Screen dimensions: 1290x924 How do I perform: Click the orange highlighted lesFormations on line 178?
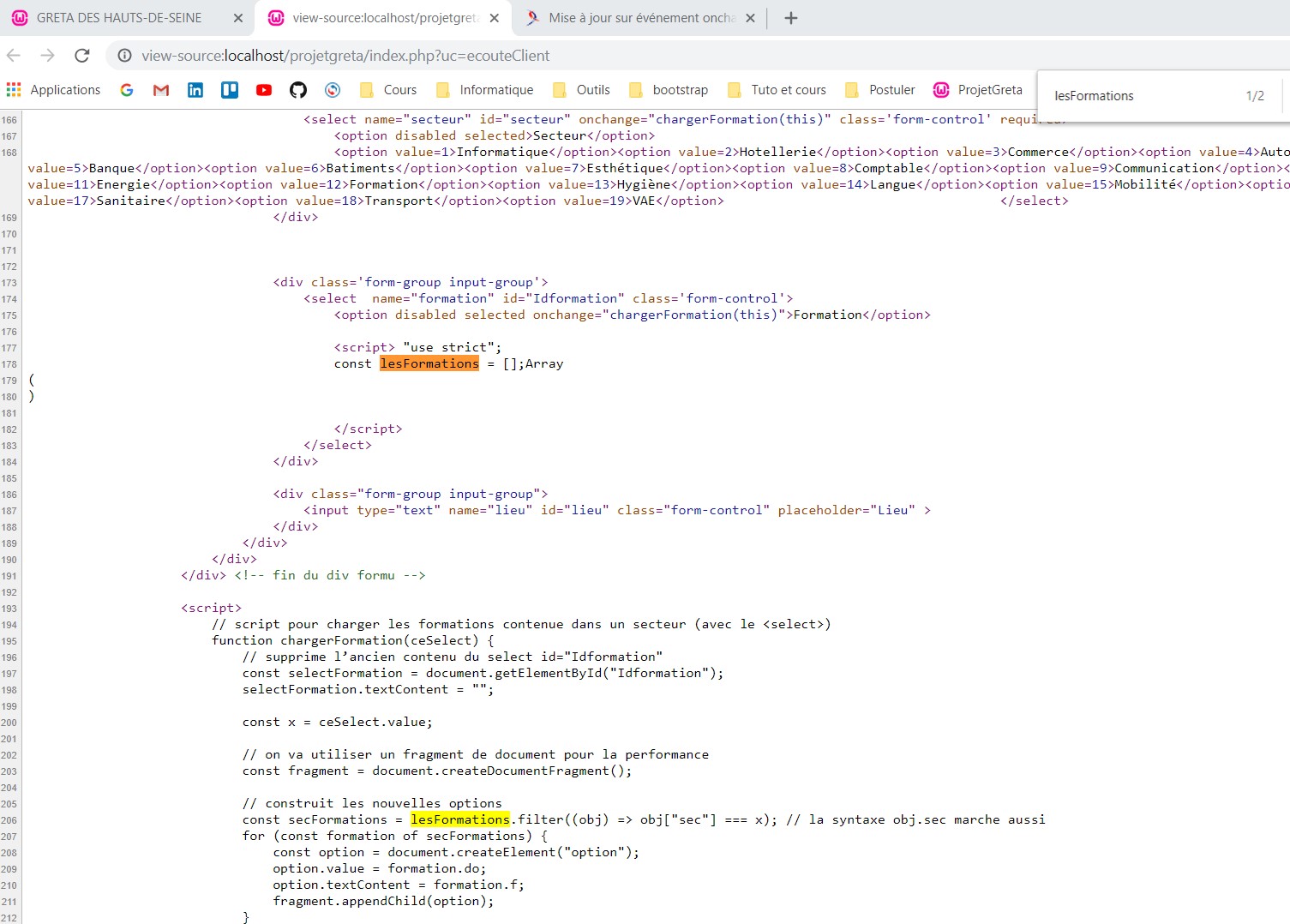429,363
